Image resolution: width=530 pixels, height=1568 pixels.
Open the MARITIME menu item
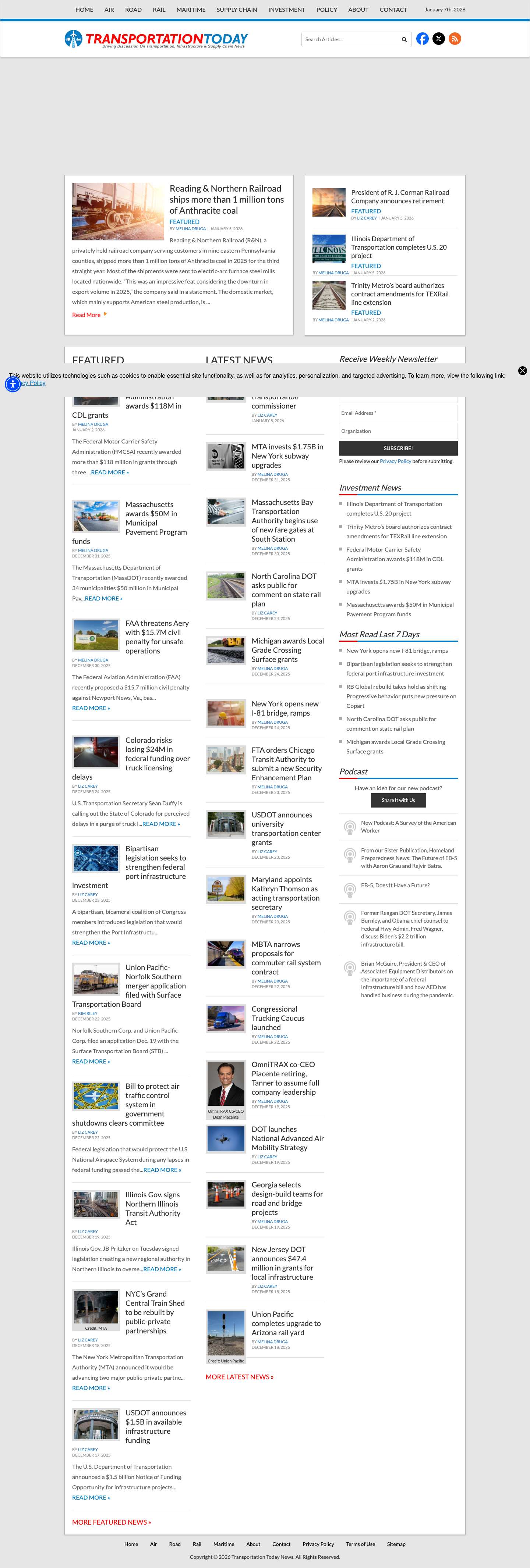pyautogui.click(x=191, y=10)
